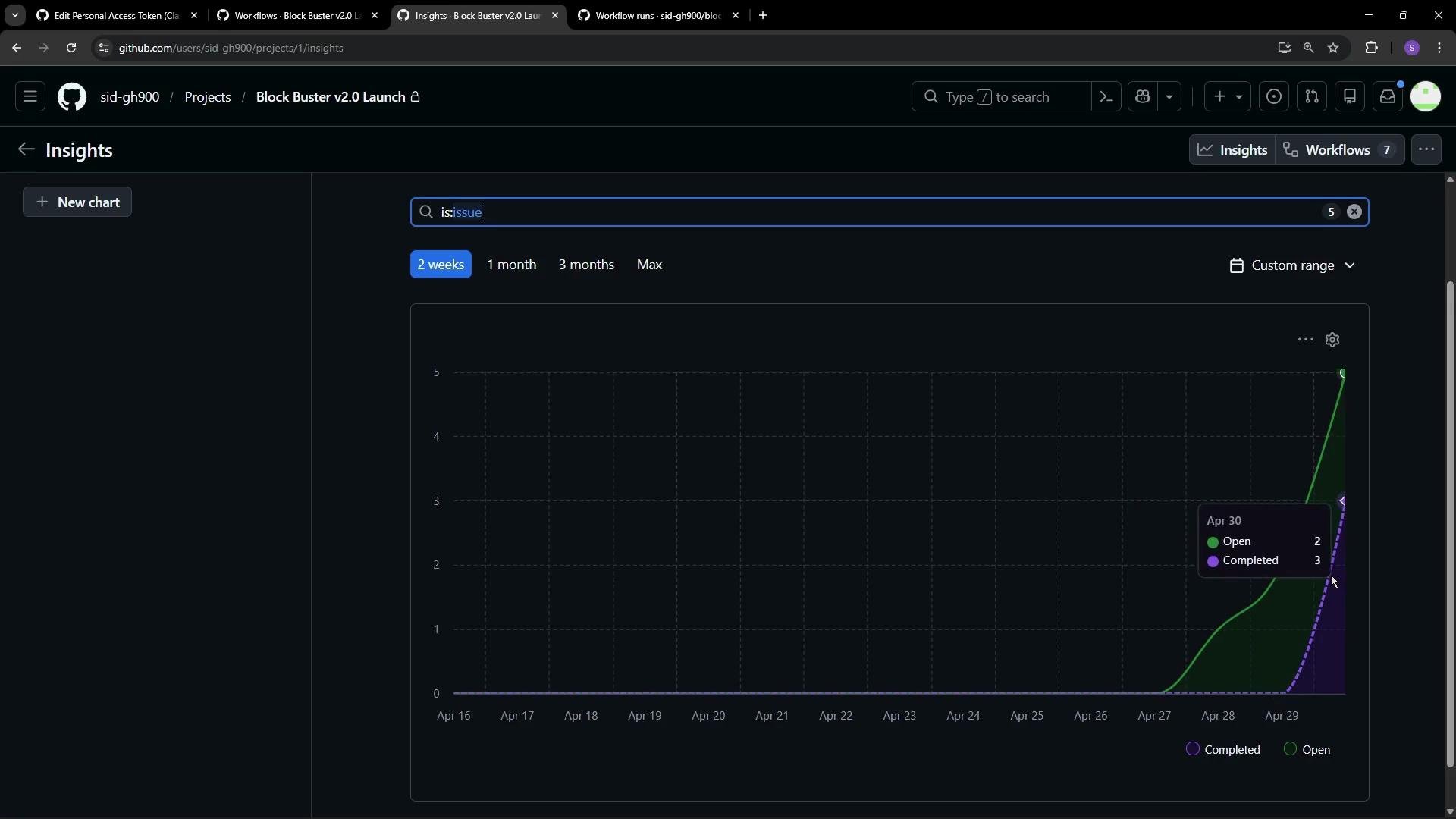Go forward in browser history
The height and width of the screenshot is (819, 1456).
coord(43,48)
